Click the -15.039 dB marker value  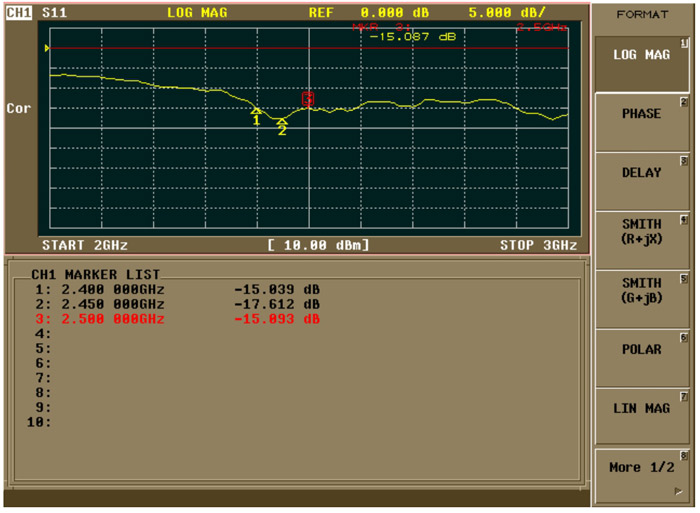coord(277,289)
